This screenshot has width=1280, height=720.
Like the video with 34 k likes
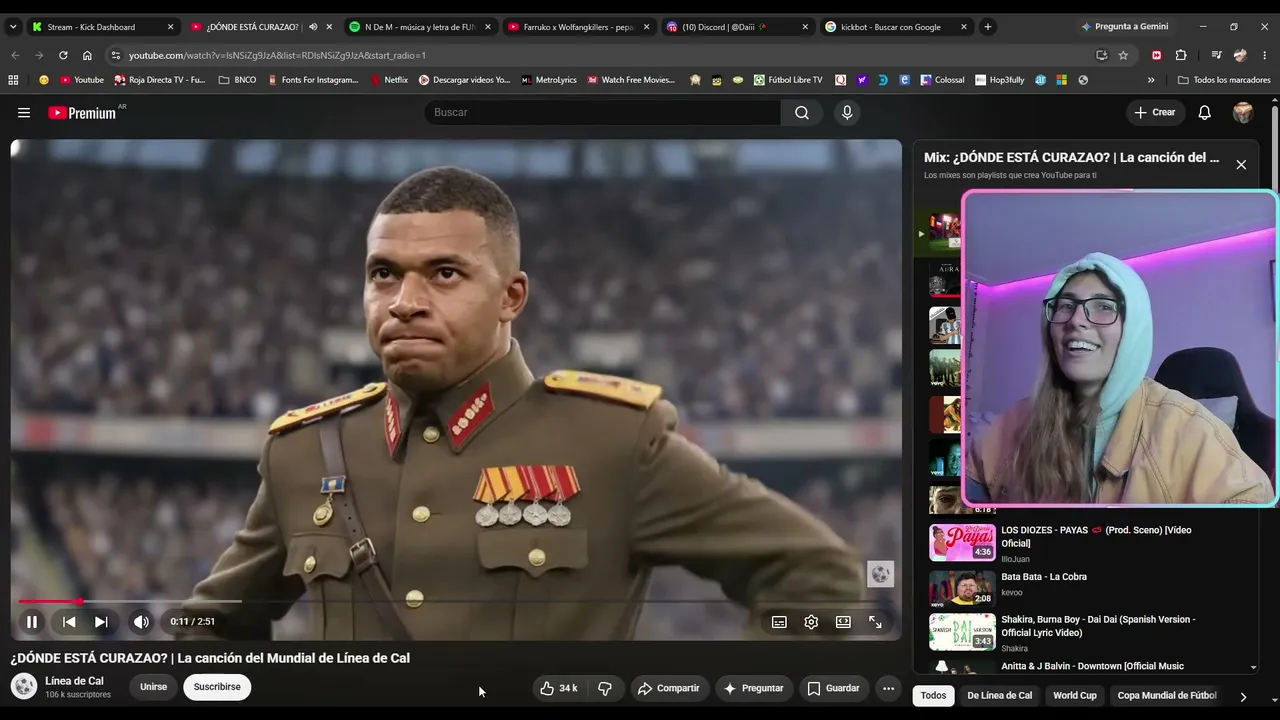(x=558, y=688)
